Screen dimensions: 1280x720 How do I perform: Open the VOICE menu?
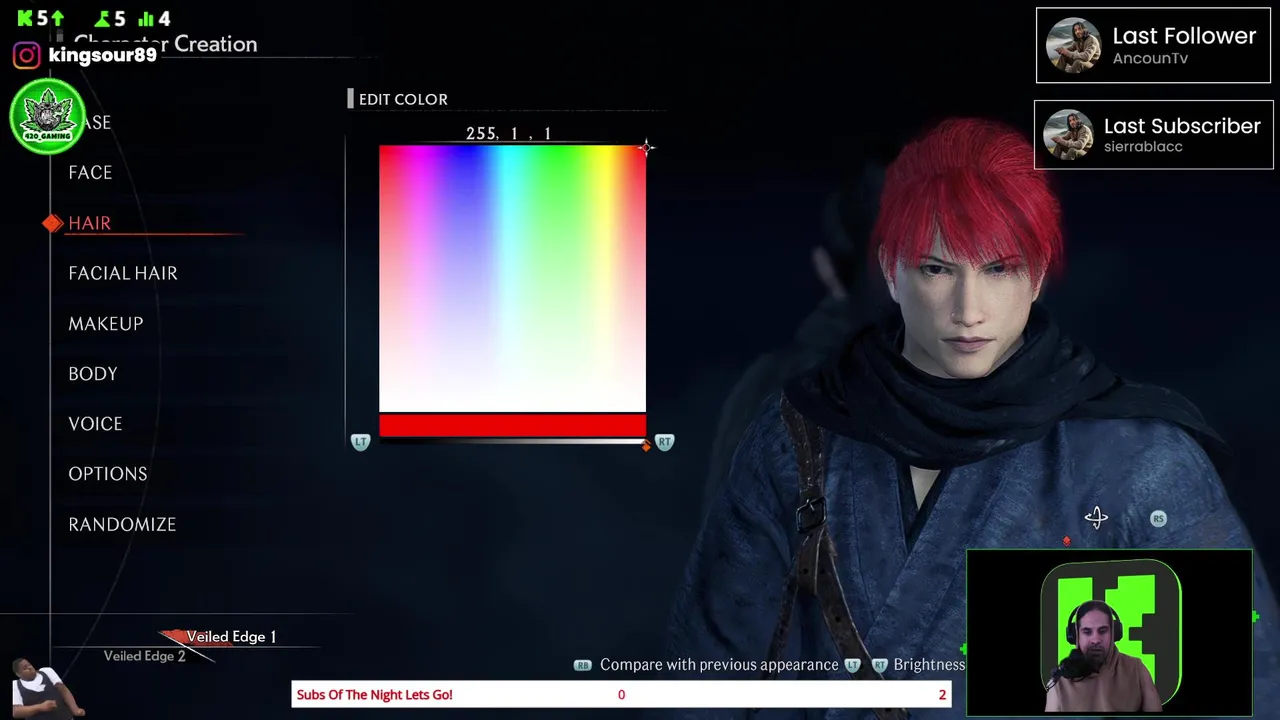click(95, 423)
